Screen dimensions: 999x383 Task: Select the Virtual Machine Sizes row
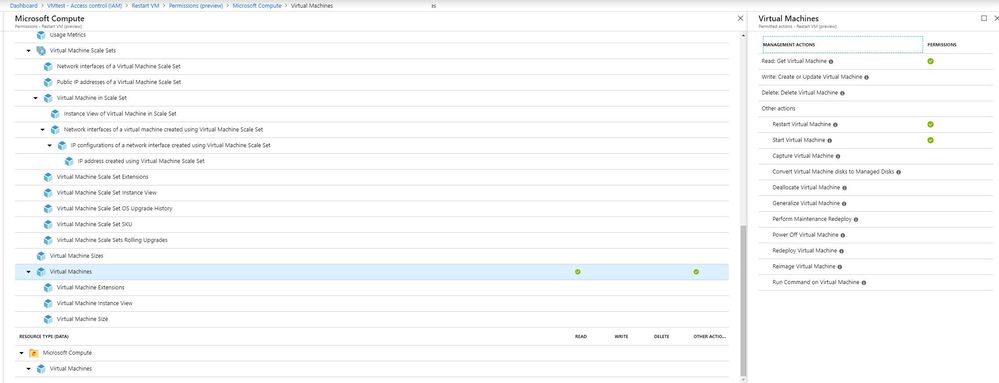[x=371, y=256]
